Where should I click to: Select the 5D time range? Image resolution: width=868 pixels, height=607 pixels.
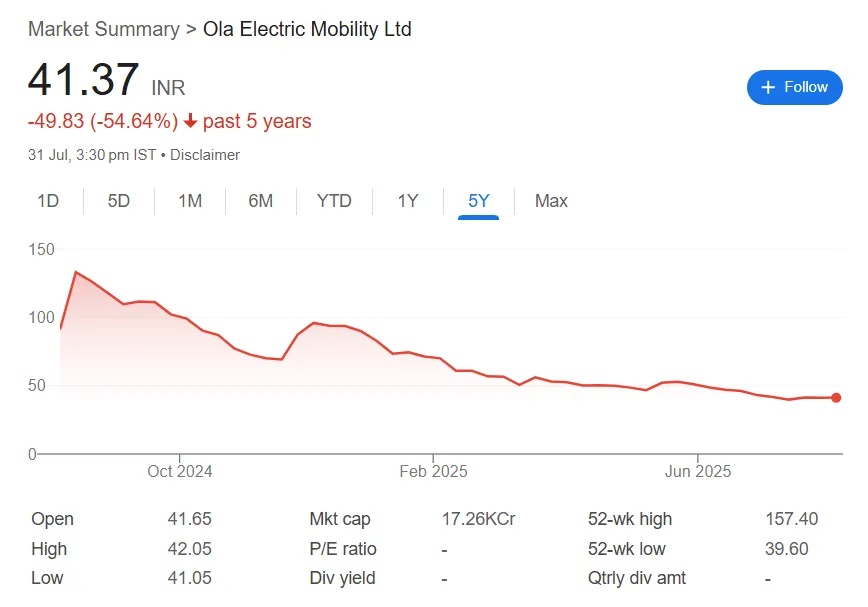click(x=118, y=201)
